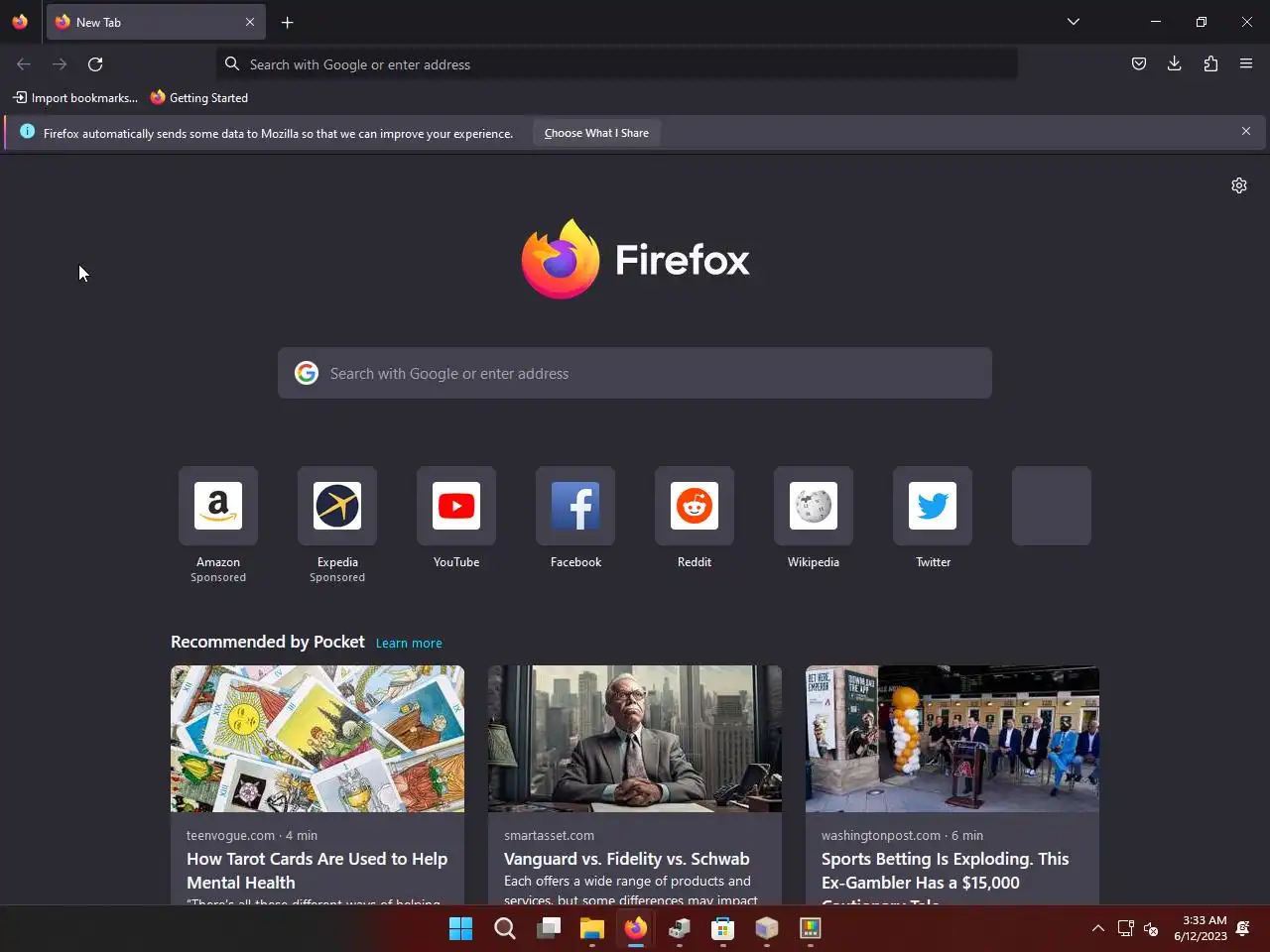The height and width of the screenshot is (952, 1270).
Task: Open How Tarot Cards article headline
Action: pos(317,871)
